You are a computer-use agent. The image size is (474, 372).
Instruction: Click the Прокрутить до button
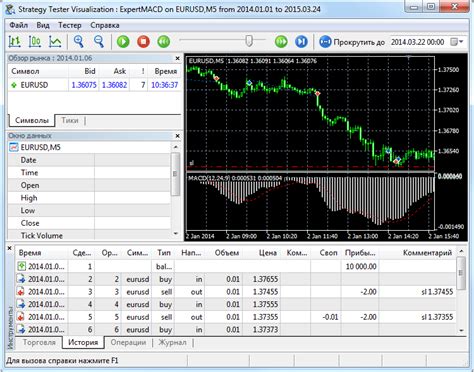point(352,42)
